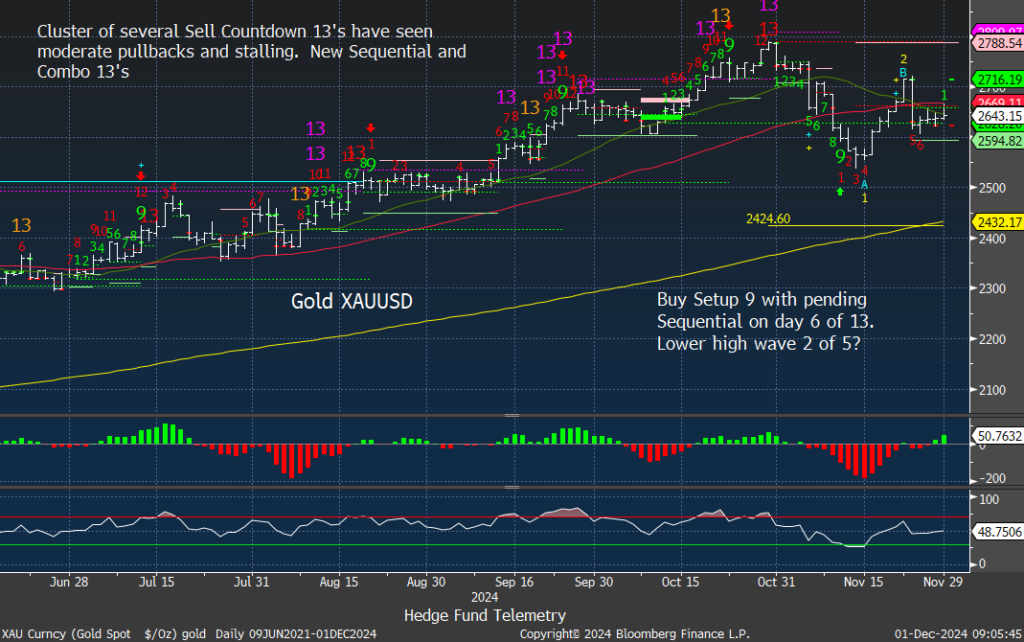1024x642 pixels.
Task: Grab the divider handle above the oscillator panel
Action: (512, 487)
